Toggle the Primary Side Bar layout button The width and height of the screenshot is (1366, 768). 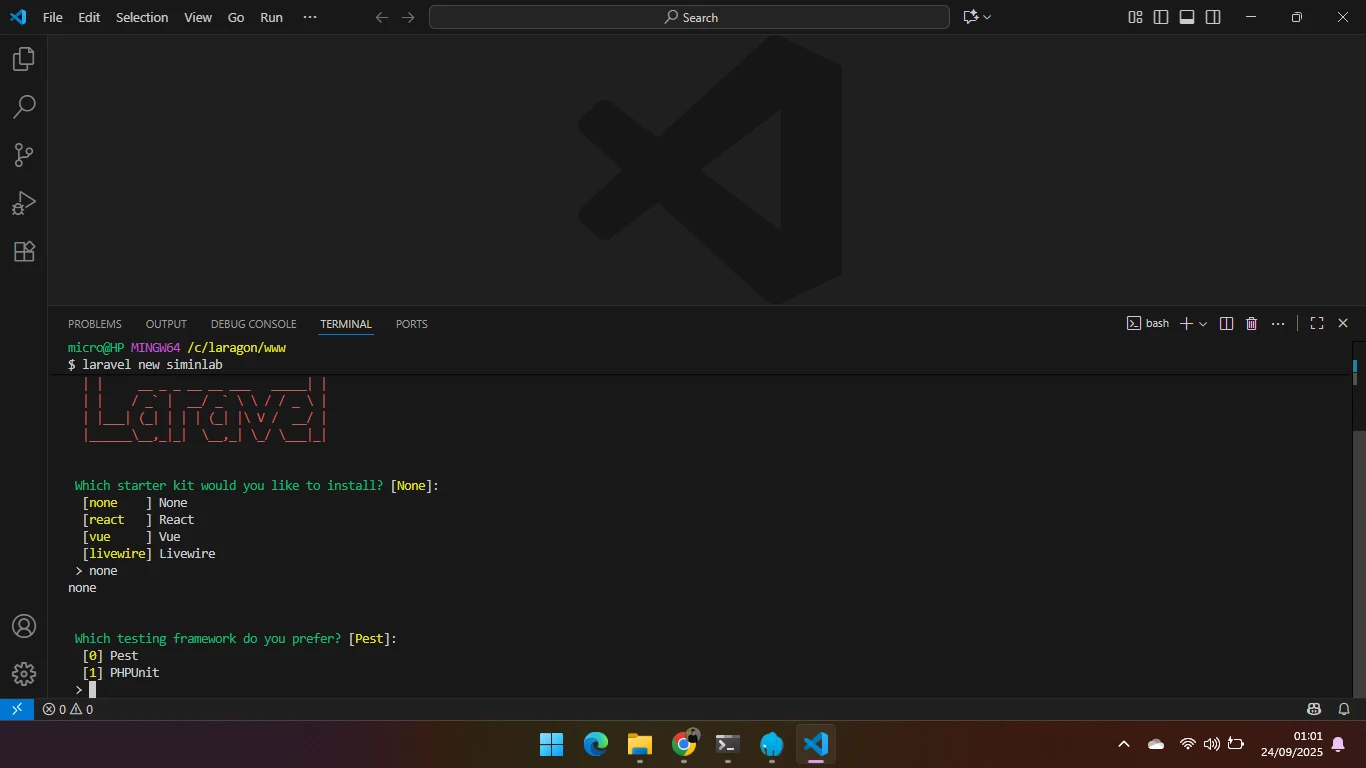[1161, 17]
